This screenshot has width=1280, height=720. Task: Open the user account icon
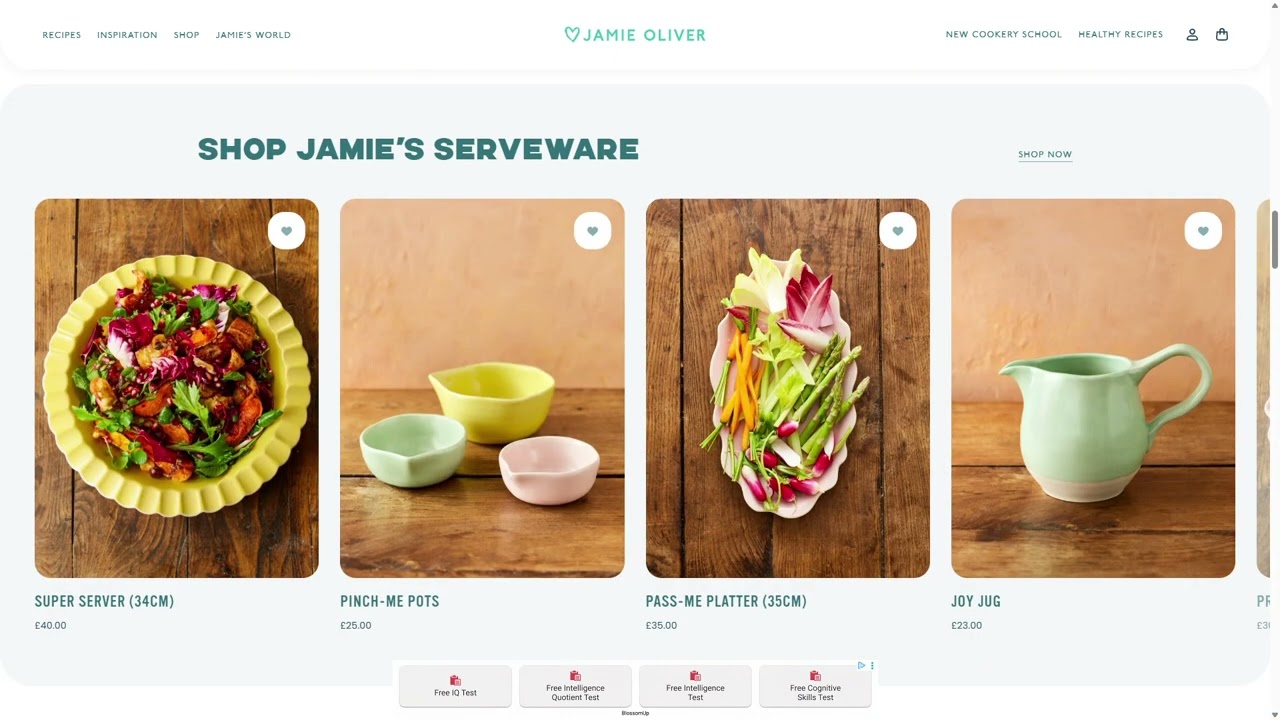tap(1192, 35)
